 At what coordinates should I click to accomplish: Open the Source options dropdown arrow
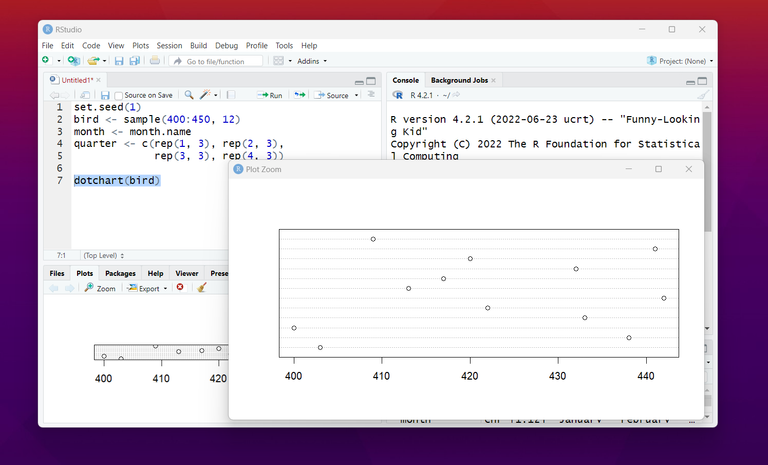(357, 95)
